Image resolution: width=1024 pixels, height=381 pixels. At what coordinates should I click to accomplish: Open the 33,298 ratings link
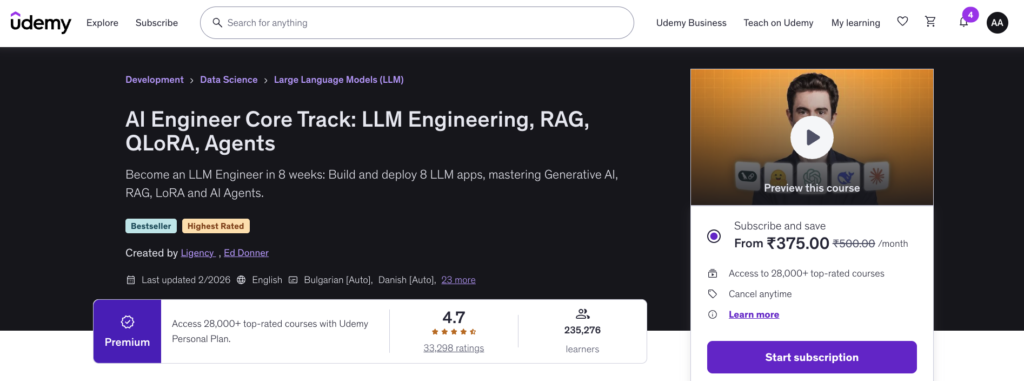454,348
